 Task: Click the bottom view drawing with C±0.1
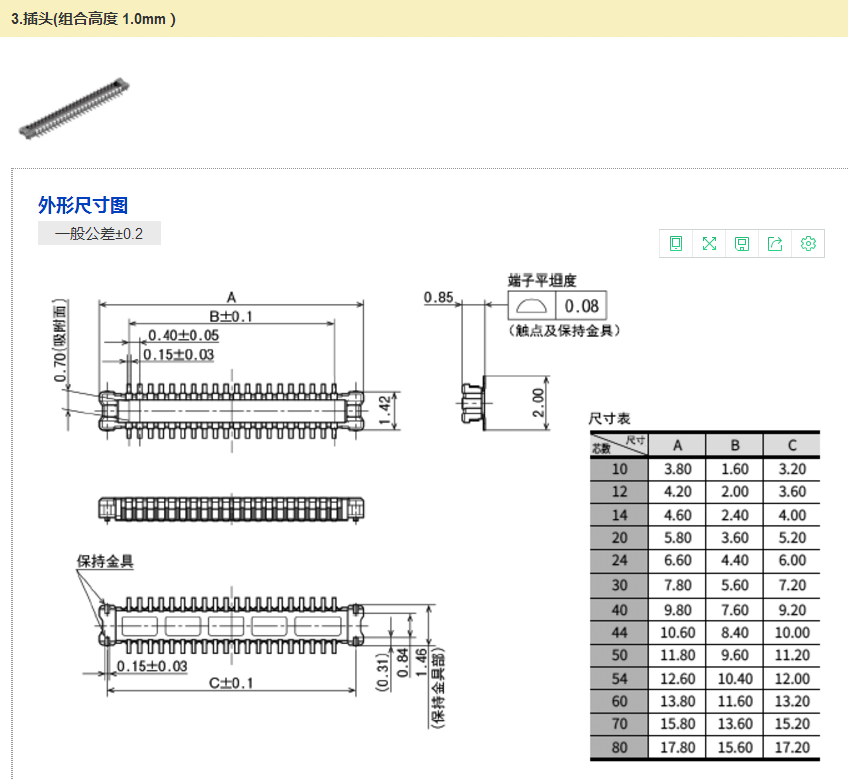231,626
